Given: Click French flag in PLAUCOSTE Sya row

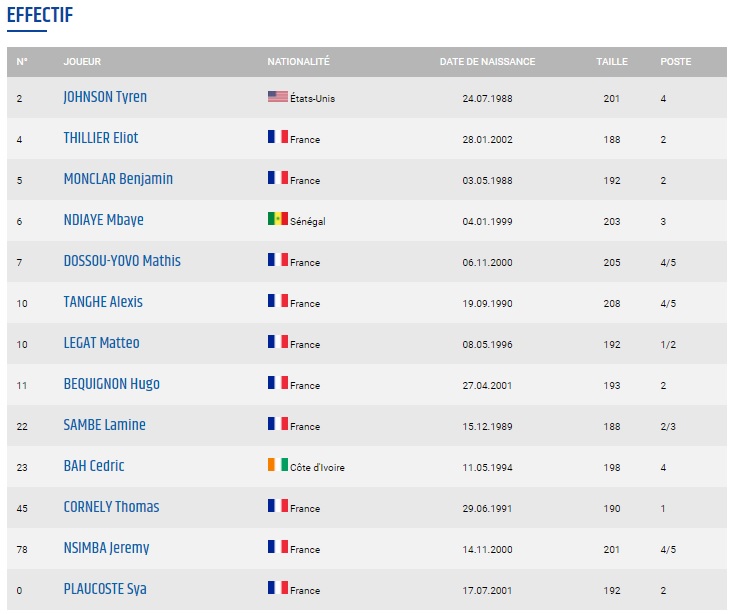Looking at the screenshot, I should pos(277,589).
